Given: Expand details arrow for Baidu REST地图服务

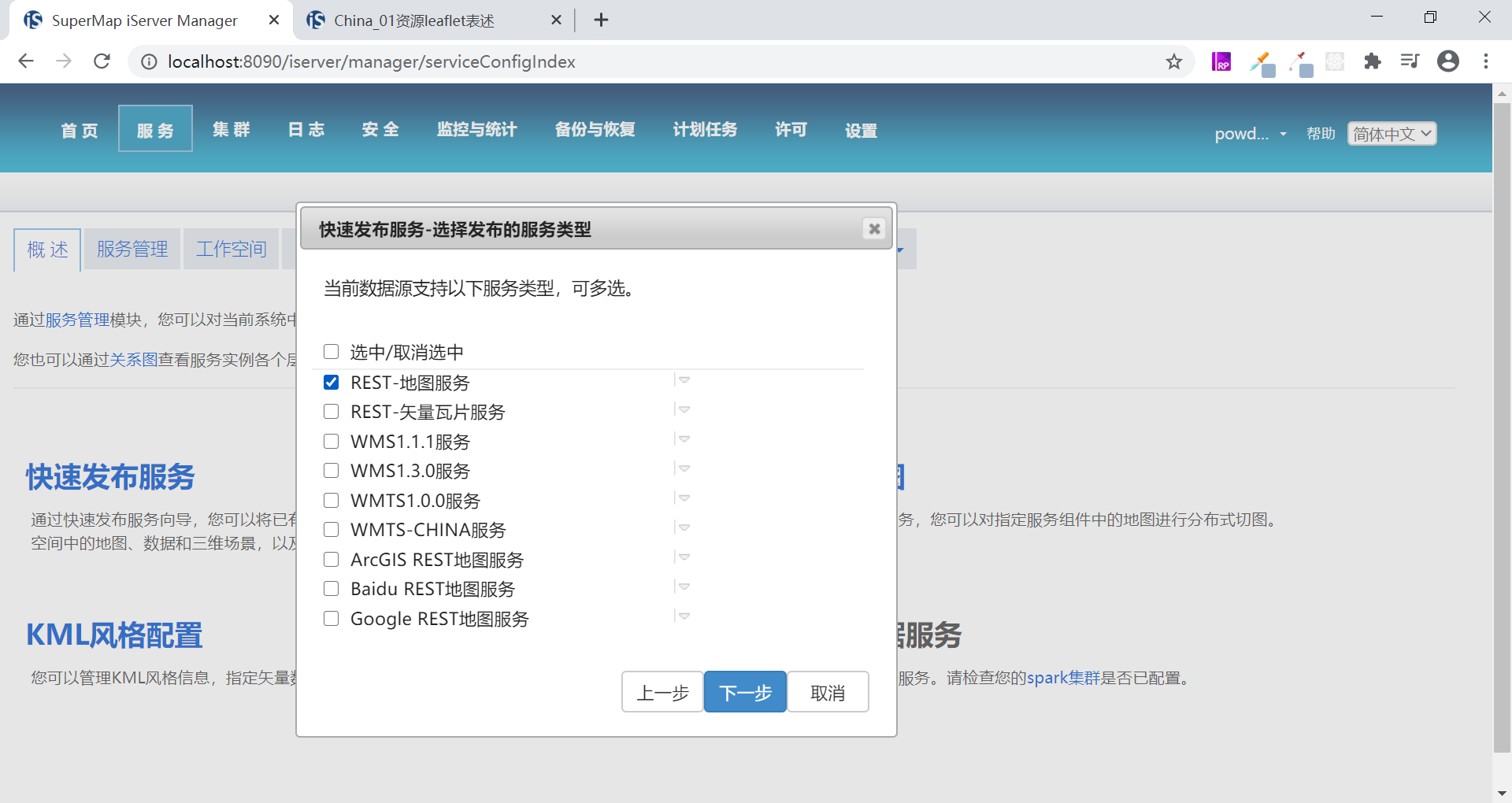Looking at the screenshot, I should pyautogui.click(x=684, y=587).
